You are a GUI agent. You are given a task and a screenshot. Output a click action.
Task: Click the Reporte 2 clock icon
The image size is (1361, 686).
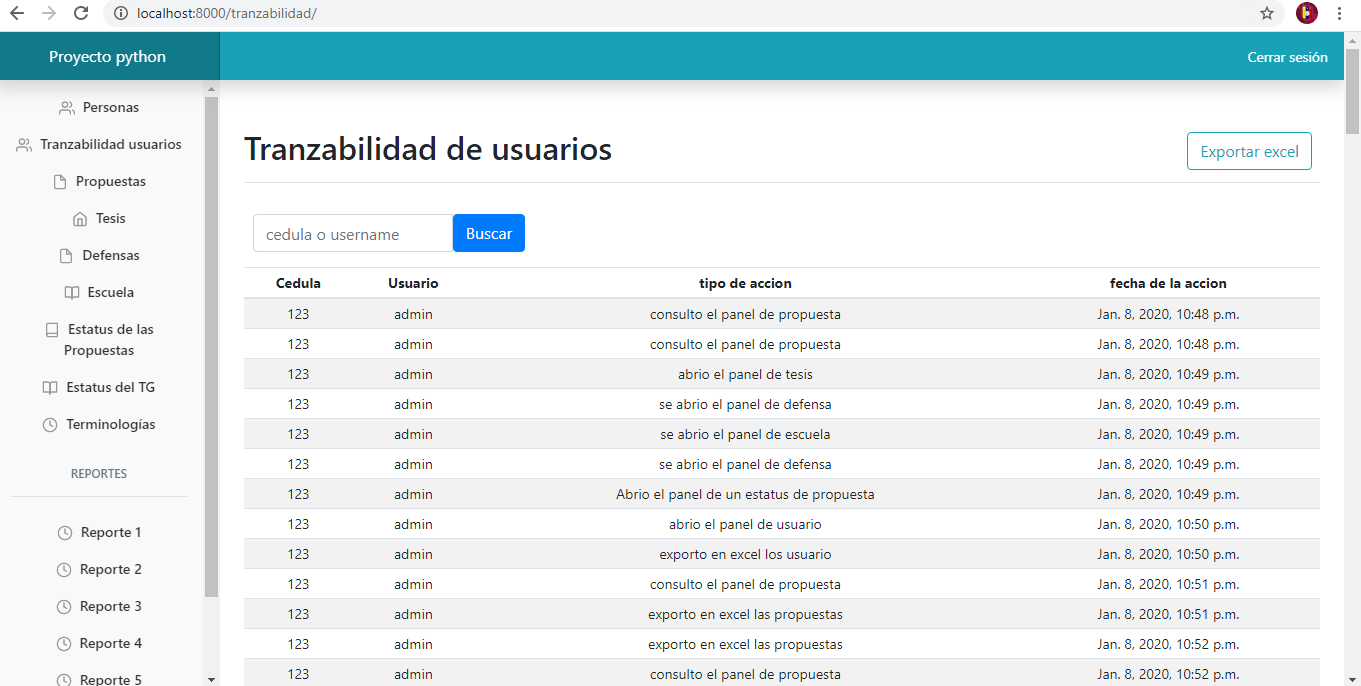[x=64, y=570]
